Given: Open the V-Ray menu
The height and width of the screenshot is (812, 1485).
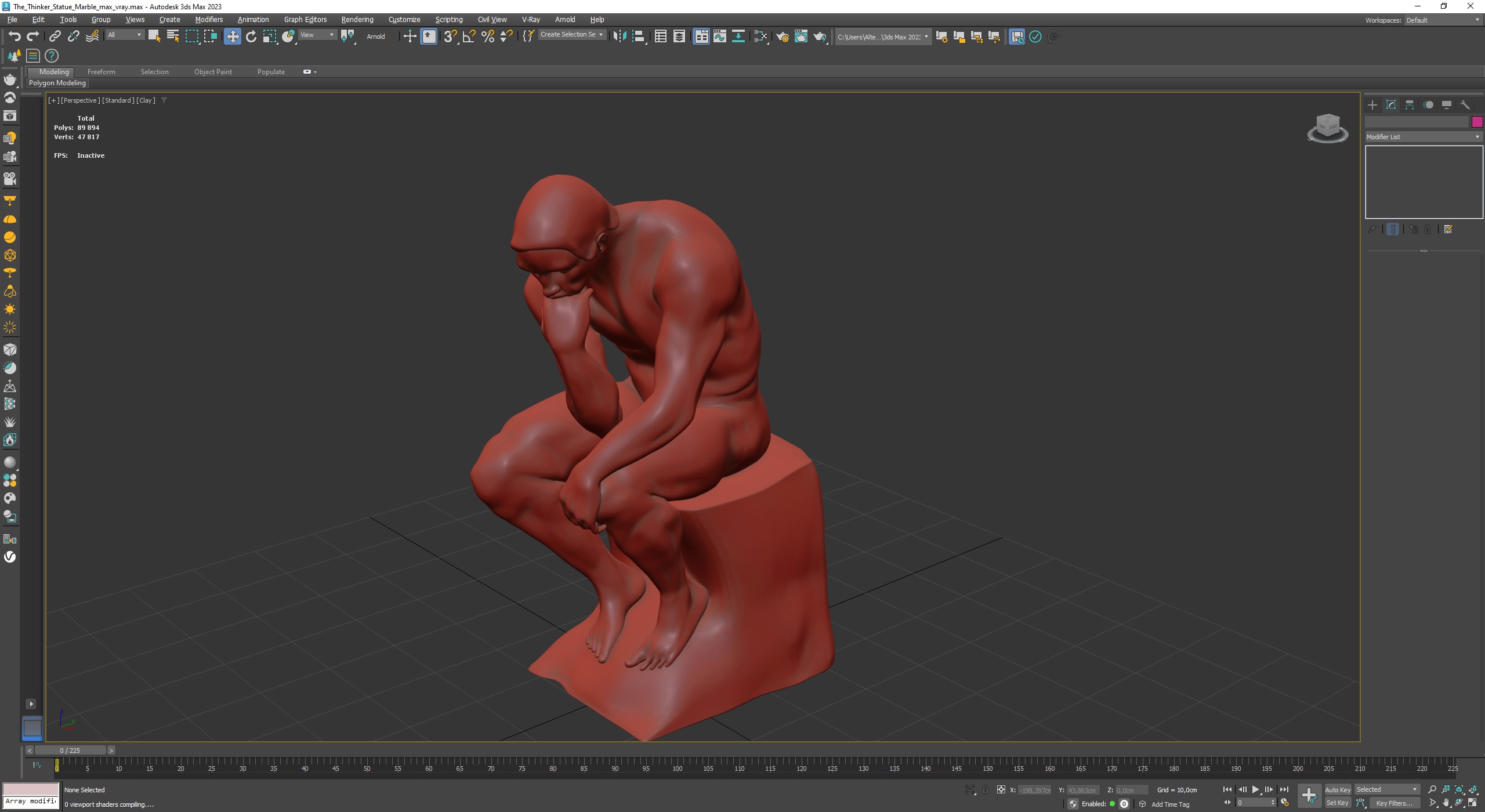Looking at the screenshot, I should [x=531, y=20].
